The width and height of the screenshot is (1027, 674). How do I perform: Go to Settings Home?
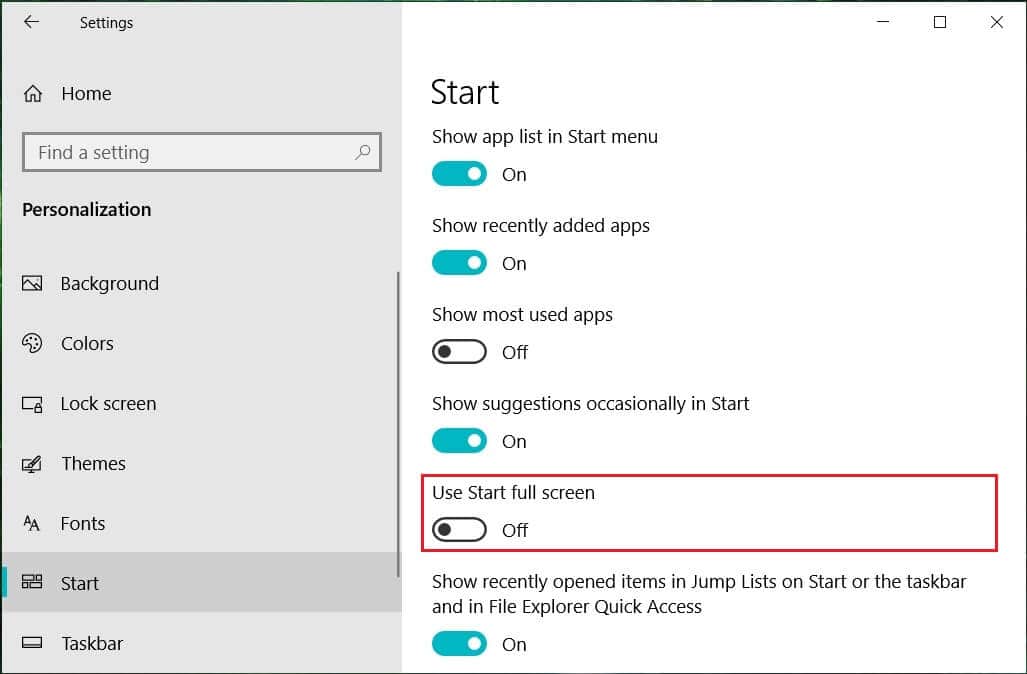point(88,93)
